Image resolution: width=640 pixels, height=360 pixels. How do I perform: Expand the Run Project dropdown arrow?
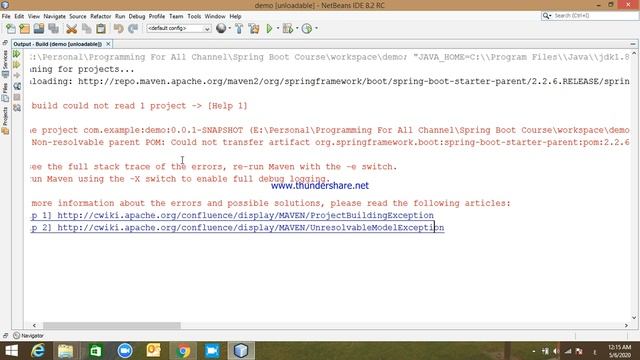[x=278, y=29]
